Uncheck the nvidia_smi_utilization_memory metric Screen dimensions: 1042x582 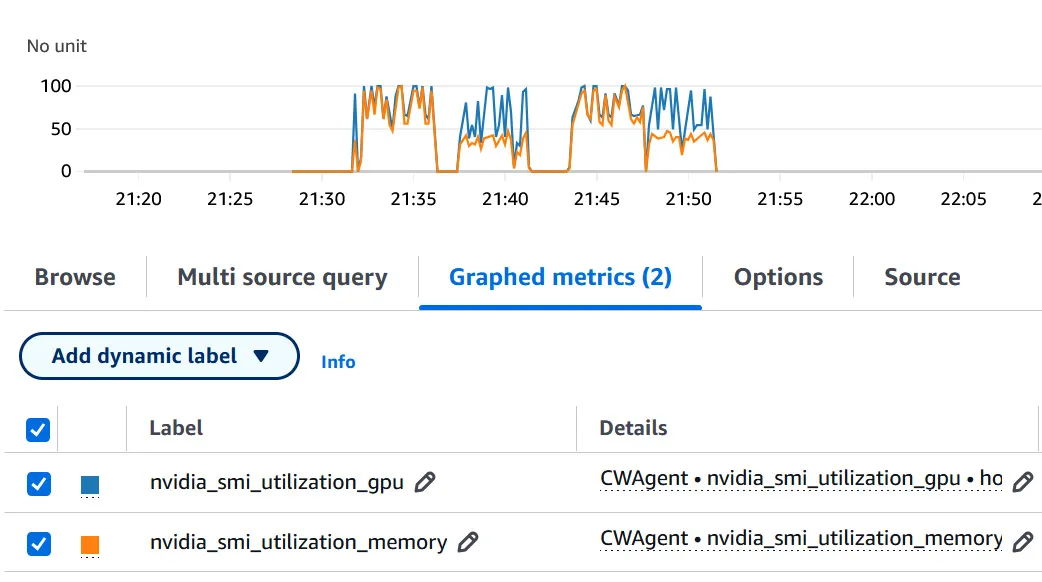(x=37, y=543)
